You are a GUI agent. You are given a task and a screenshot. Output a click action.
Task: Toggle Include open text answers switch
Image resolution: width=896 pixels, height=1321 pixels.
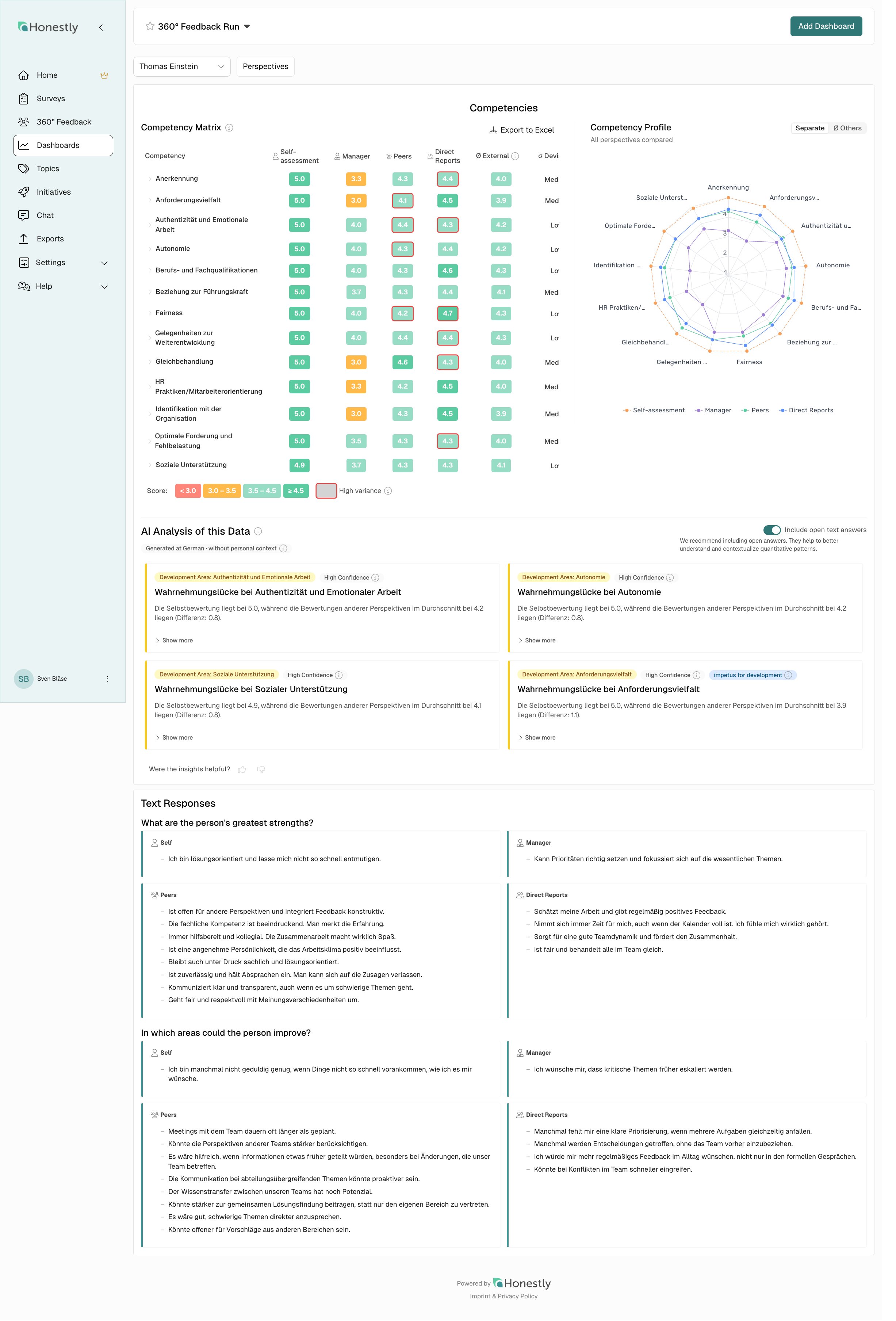tap(771, 530)
